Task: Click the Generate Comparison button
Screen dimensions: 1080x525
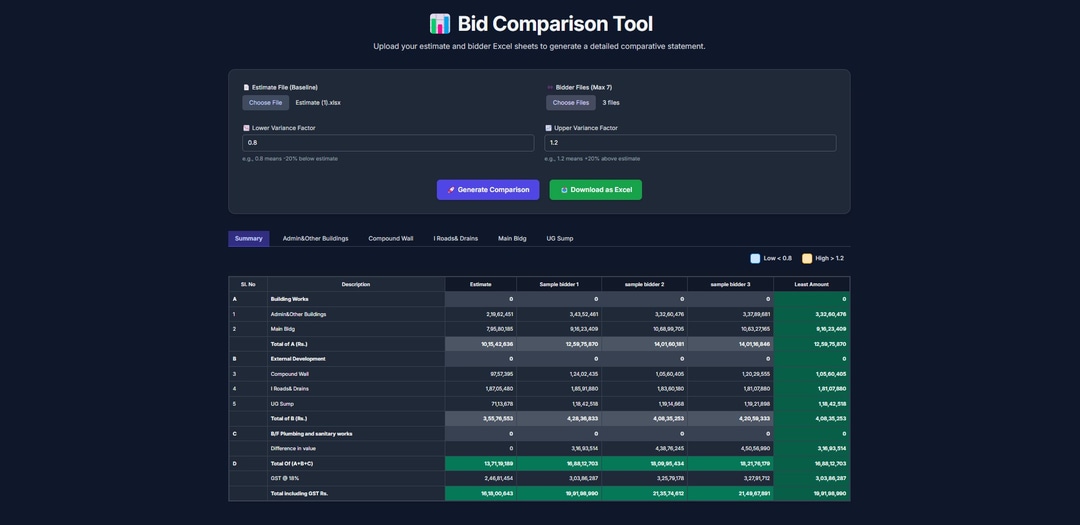Action: pyautogui.click(x=488, y=189)
